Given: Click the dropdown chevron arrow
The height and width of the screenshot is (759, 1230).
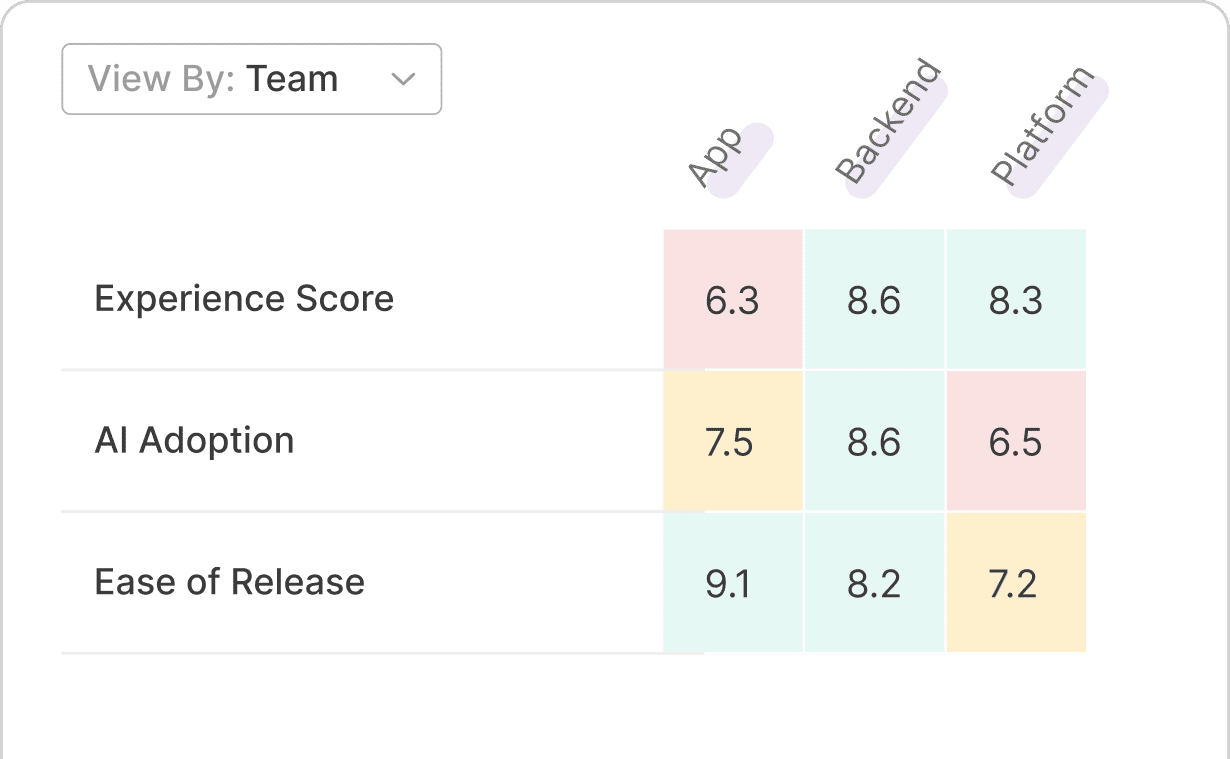Looking at the screenshot, I should pyautogui.click(x=403, y=80).
